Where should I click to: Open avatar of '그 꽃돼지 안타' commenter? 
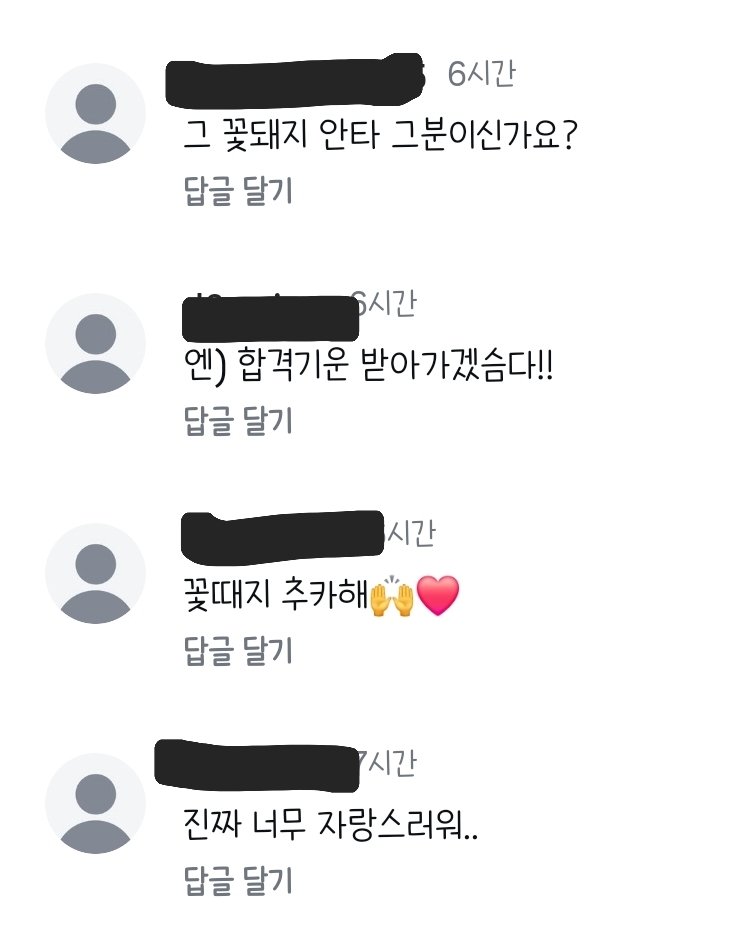pos(95,114)
